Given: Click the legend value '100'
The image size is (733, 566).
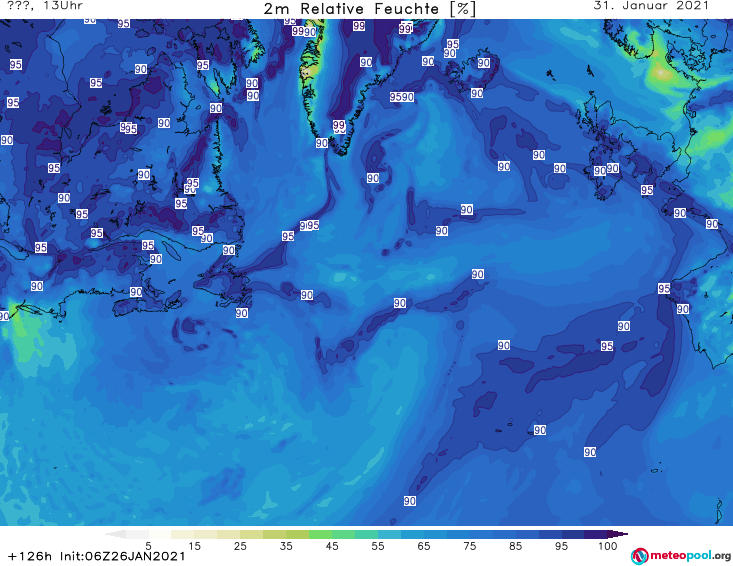Looking at the screenshot, I should click(608, 546).
